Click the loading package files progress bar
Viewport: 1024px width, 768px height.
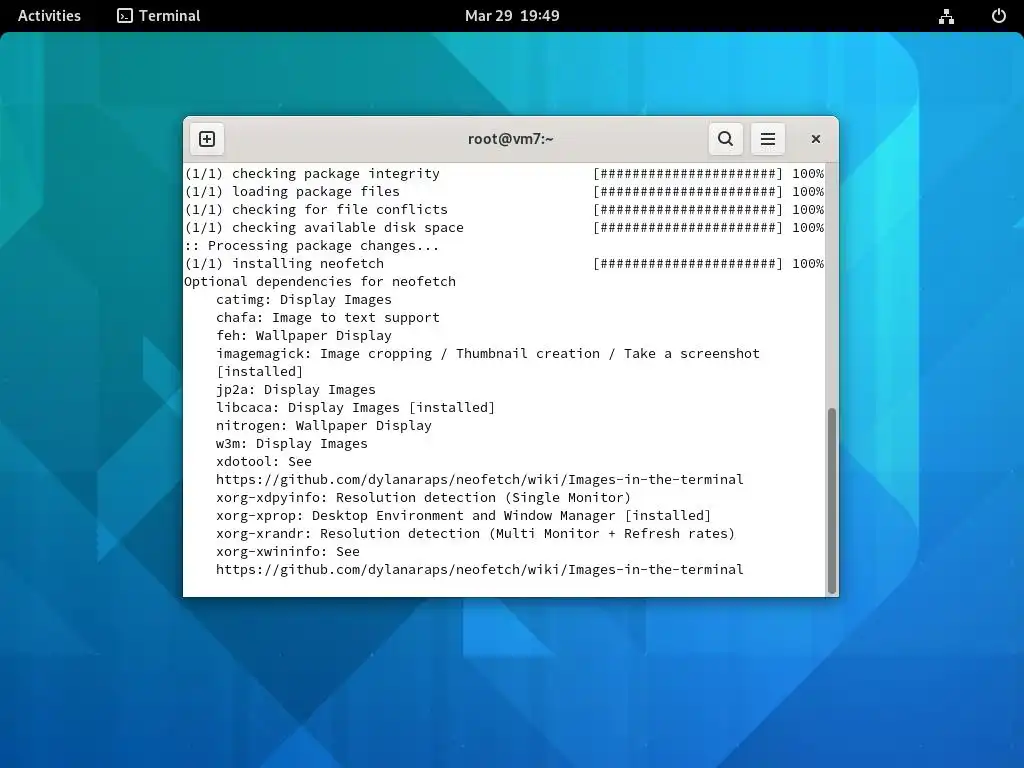688,192
